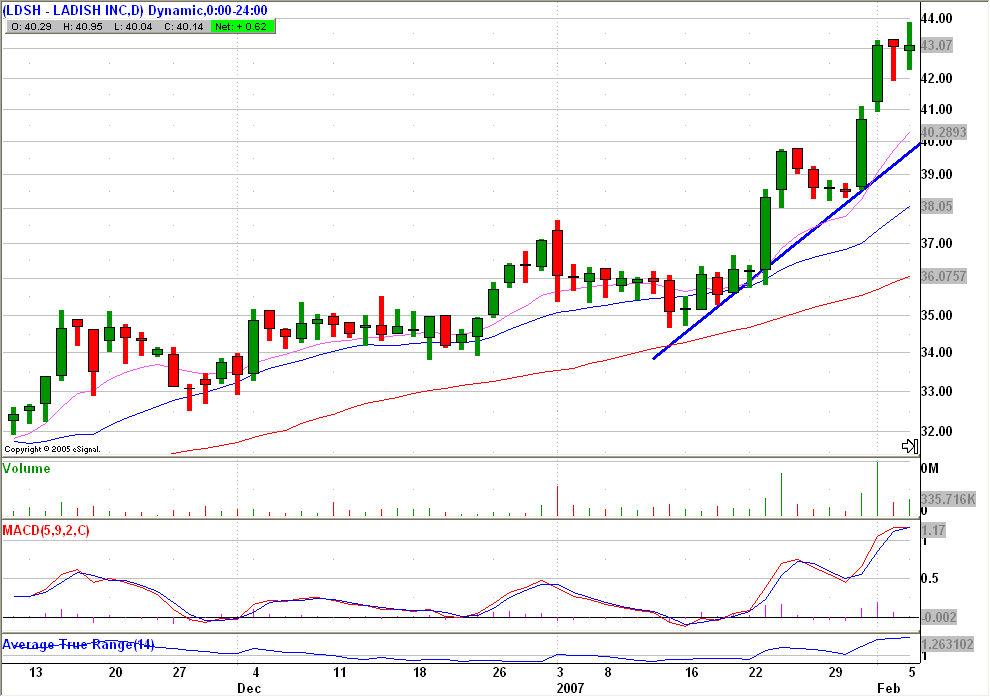
Task: Click the 35.00 price axis label
Action: pyautogui.click(x=936, y=315)
